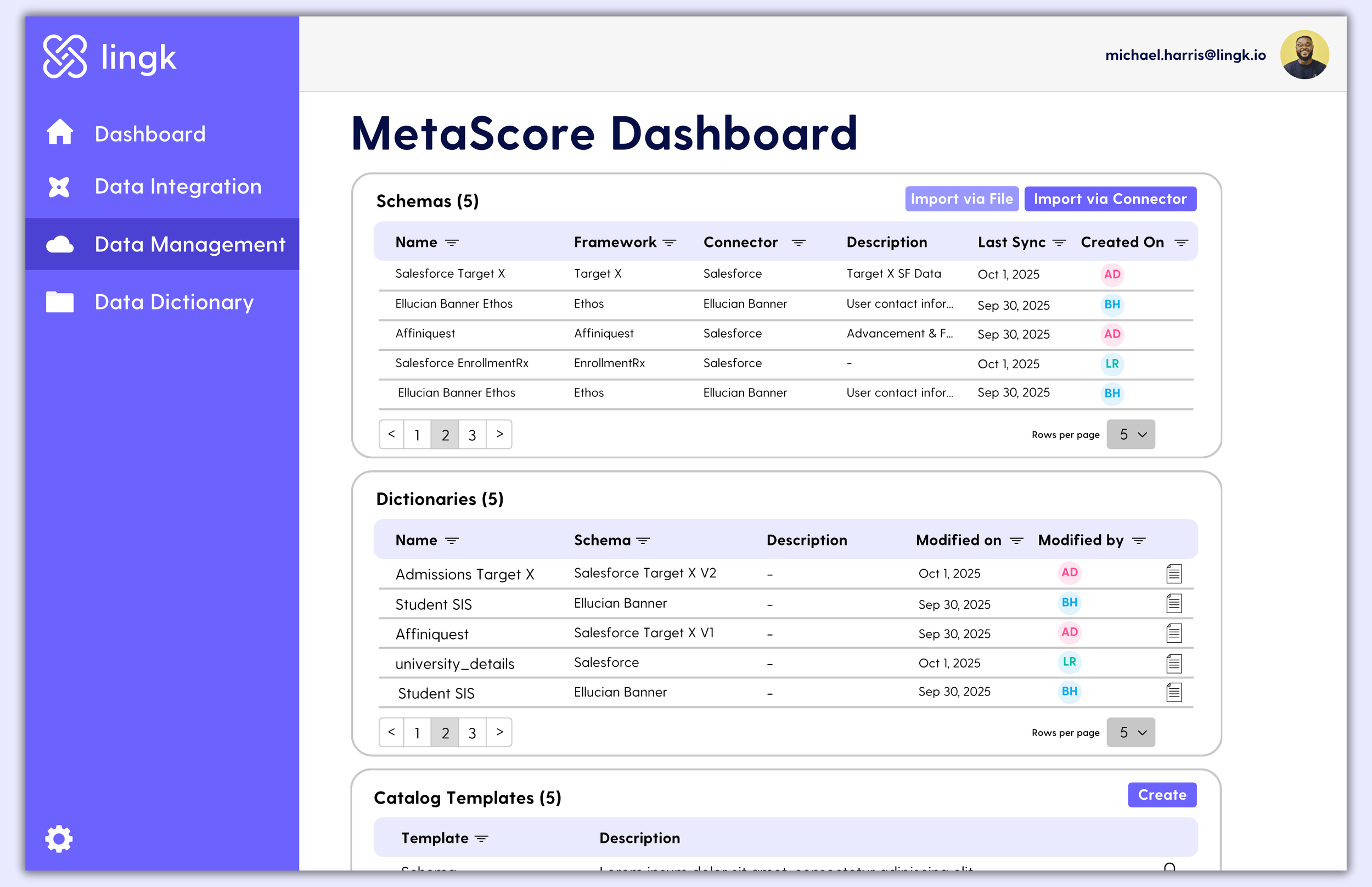Click the settings gear icon in sidebar
Image resolution: width=1372 pixels, height=887 pixels.
(59, 839)
